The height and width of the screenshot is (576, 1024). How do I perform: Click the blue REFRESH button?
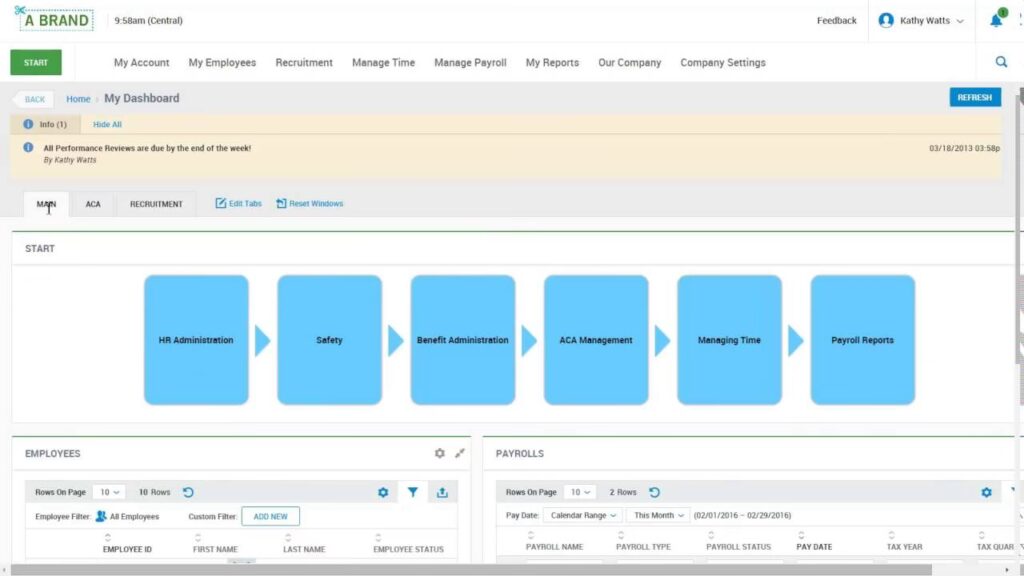pos(974,97)
